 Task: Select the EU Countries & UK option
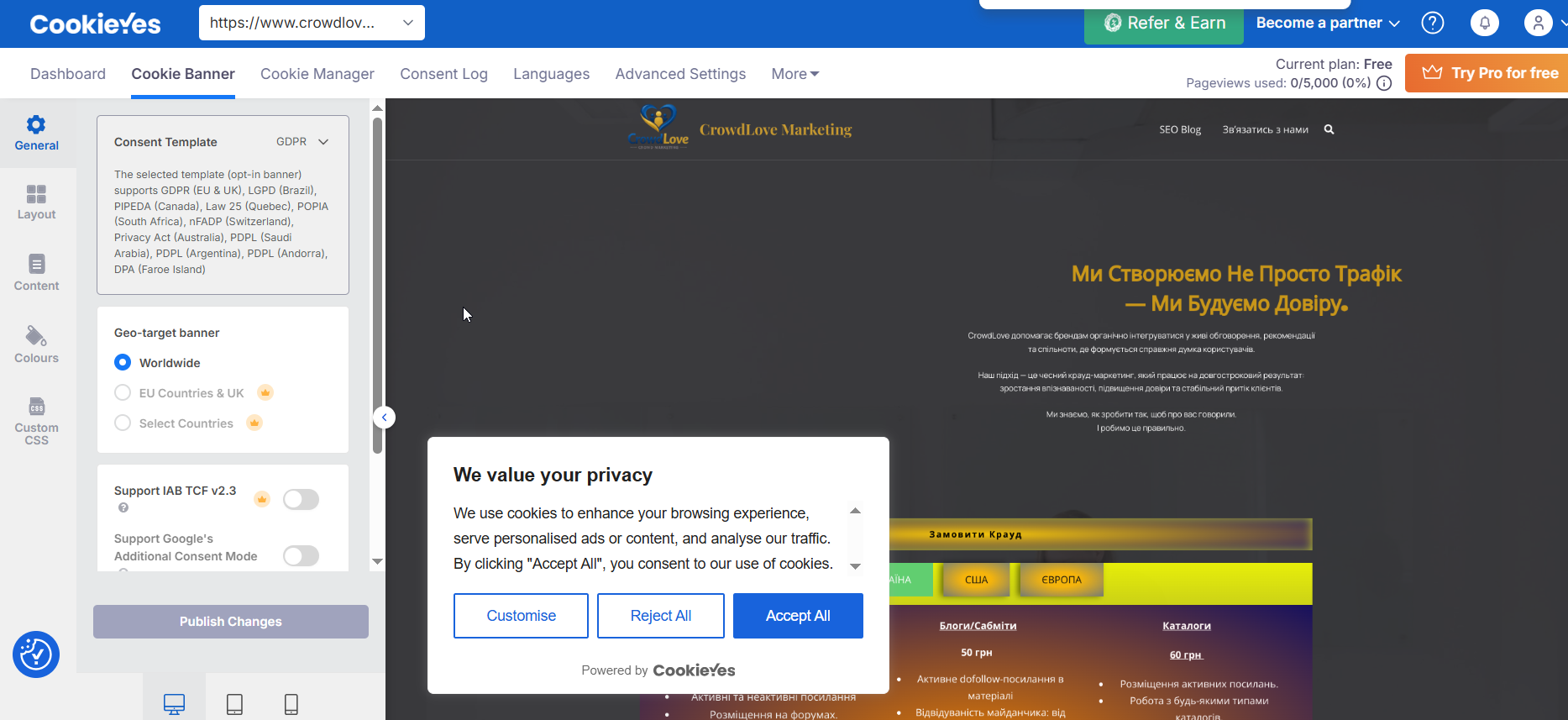coord(123,392)
